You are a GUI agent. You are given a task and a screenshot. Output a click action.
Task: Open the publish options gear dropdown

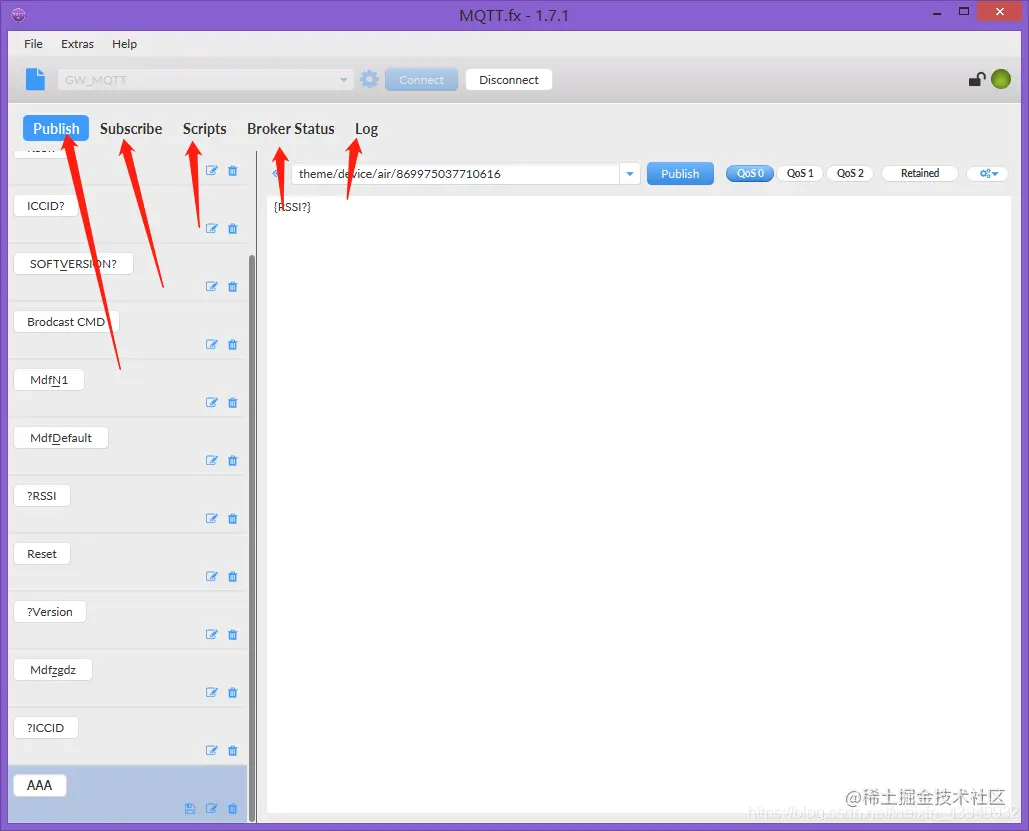(x=988, y=173)
